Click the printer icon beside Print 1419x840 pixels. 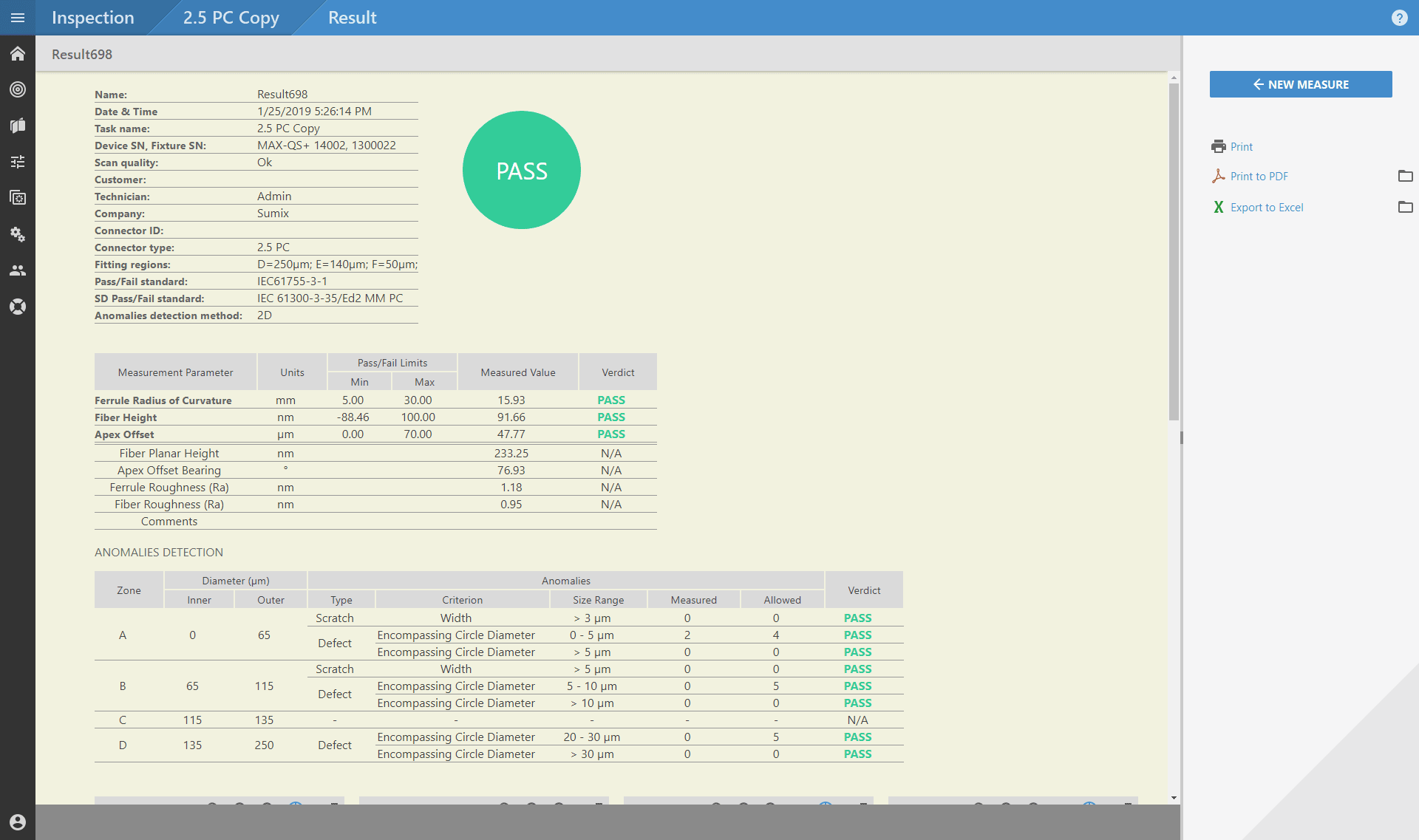click(x=1219, y=146)
